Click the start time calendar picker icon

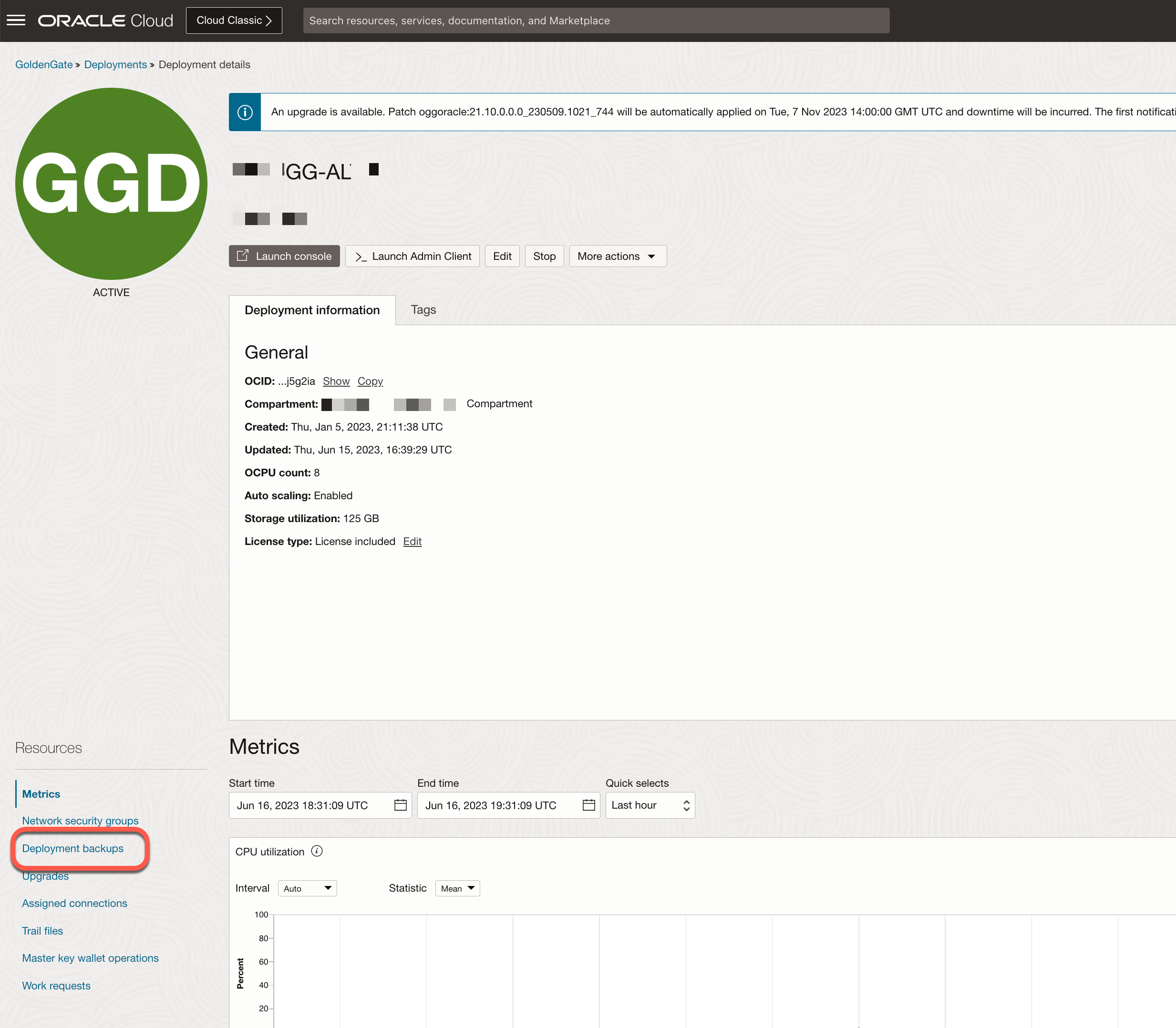pos(399,805)
